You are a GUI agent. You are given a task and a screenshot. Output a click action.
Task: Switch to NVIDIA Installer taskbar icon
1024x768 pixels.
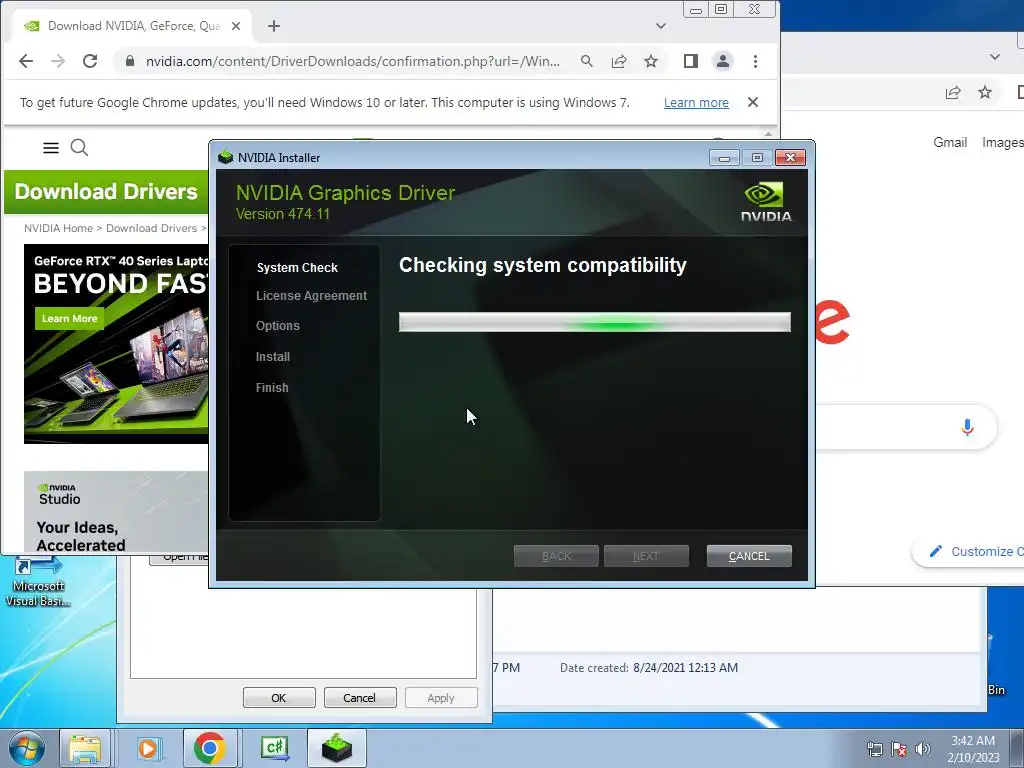(x=337, y=748)
